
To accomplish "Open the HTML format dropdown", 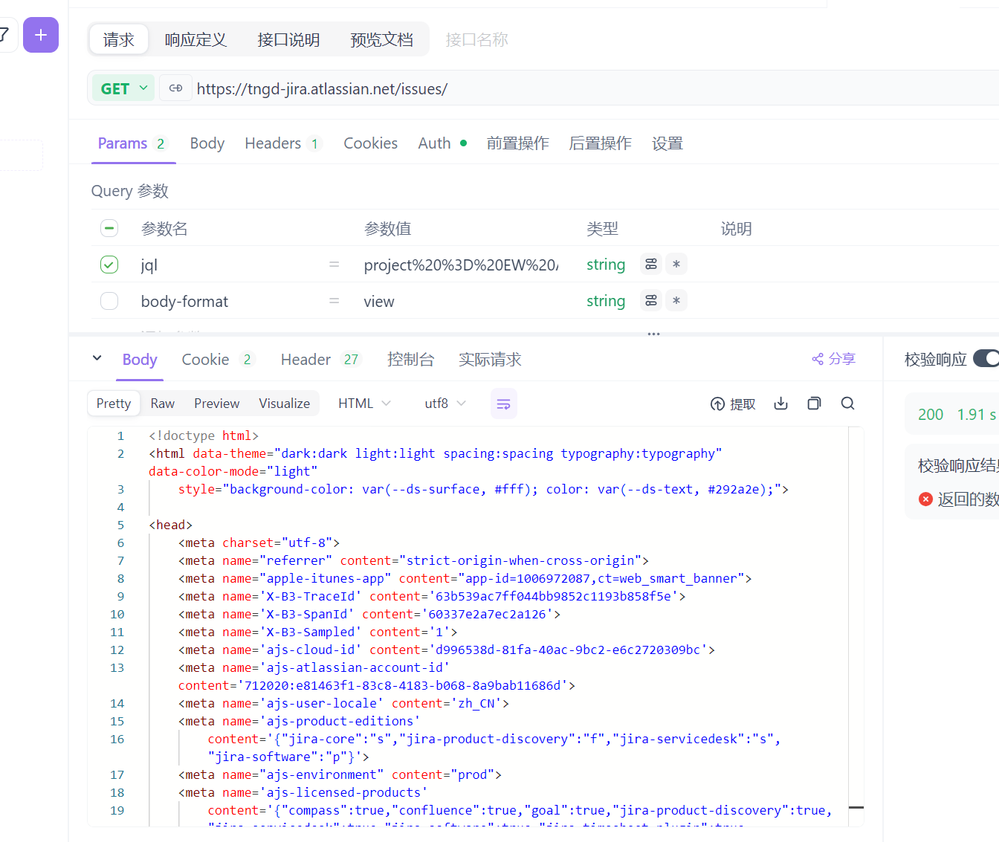I will [x=364, y=403].
